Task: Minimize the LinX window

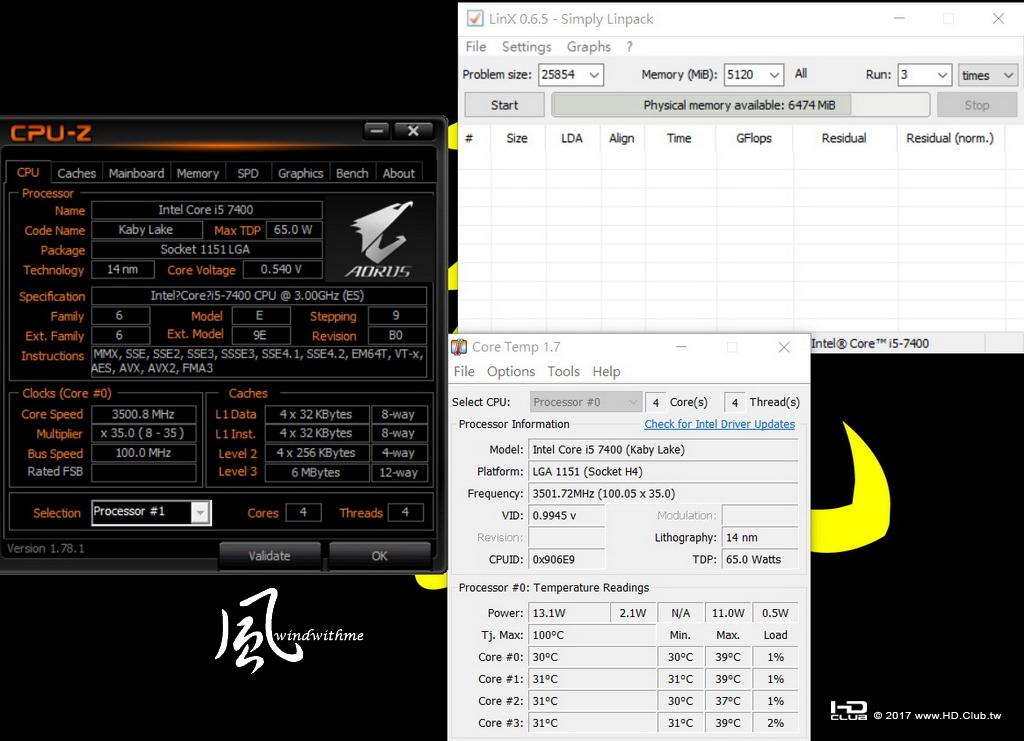Action: tap(899, 18)
